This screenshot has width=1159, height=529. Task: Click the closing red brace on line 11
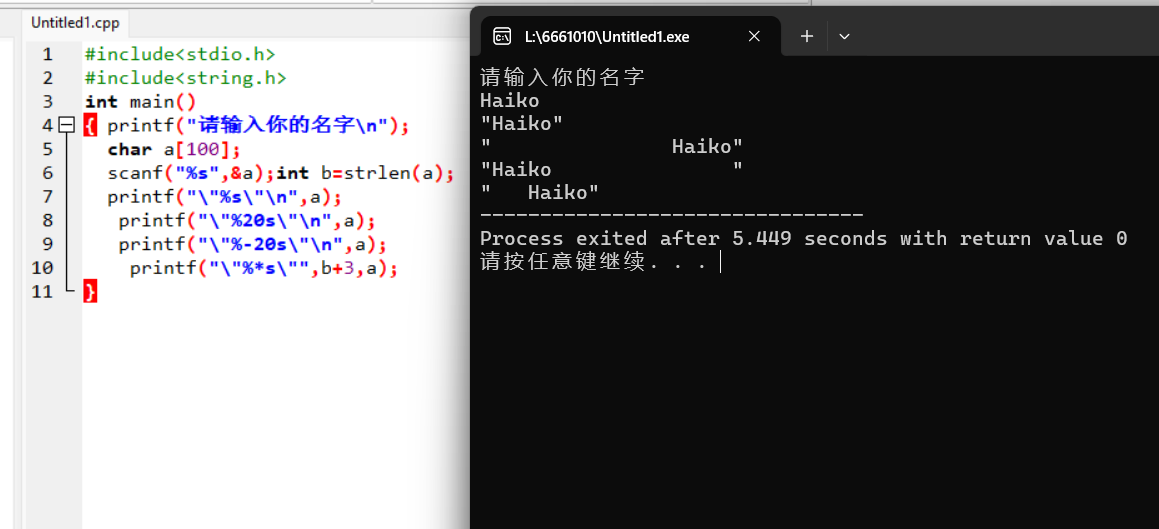[90, 292]
